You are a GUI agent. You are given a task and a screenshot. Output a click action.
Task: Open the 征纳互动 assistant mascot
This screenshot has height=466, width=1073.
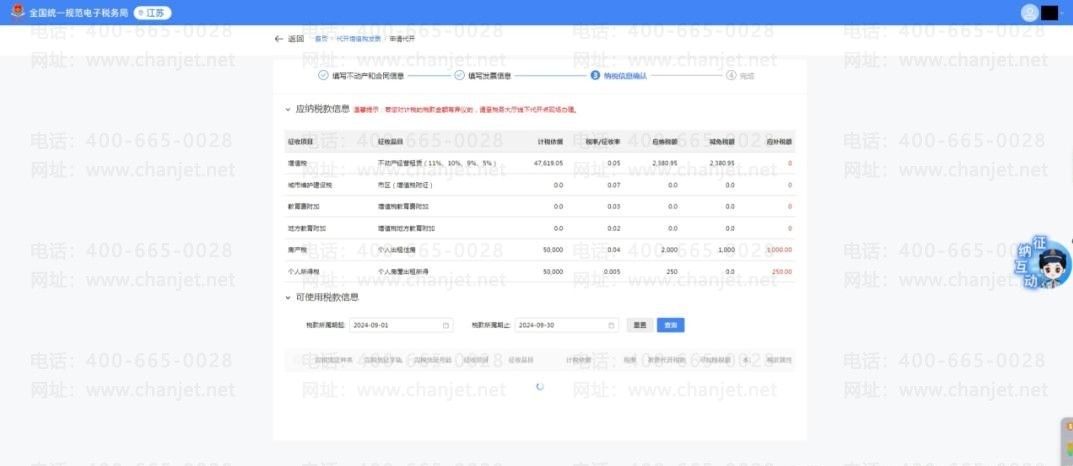coord(1044,263)
